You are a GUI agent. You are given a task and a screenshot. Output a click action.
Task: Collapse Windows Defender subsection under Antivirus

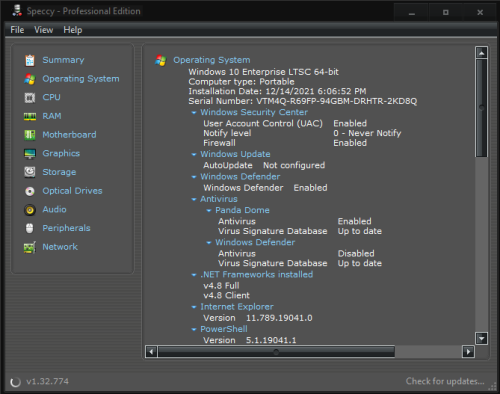pos(209,243)
